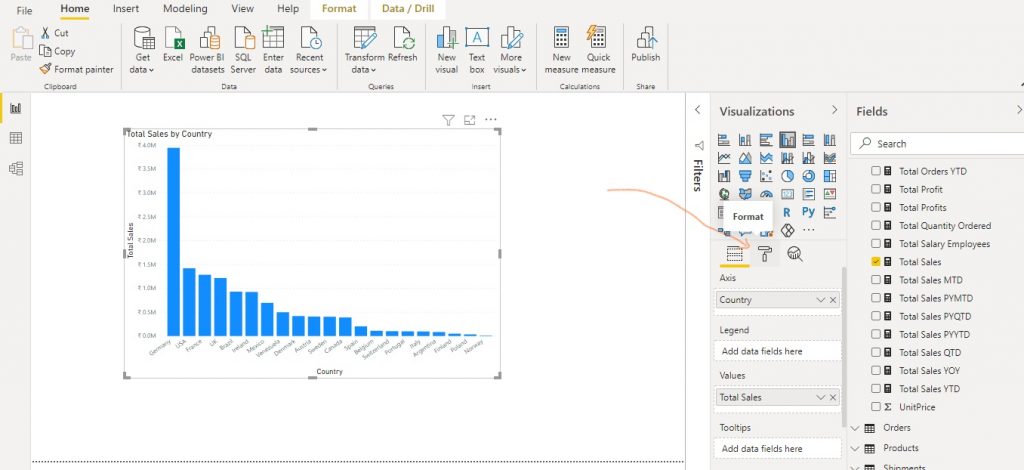Image resolution: width=1024 pixels, height=470 pixels.
Task: Select the scatter chart visual
Action: [766, 176]
